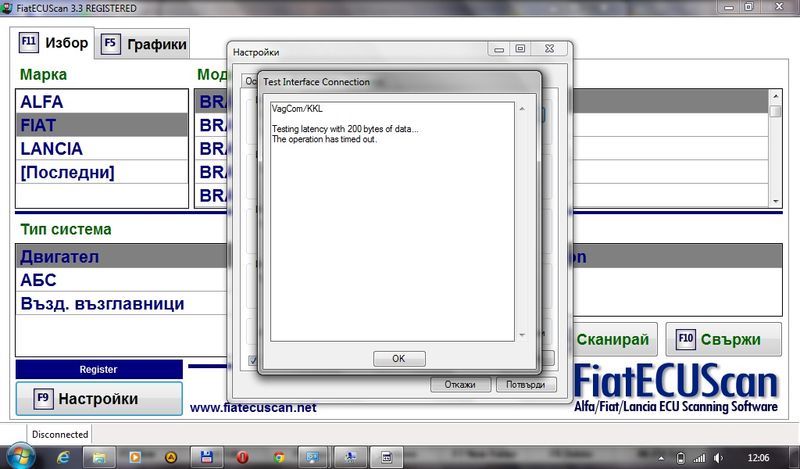Launch Internet Explorer from taskbar
The width and height of the screenshot is (800, 469).
pos(64,456)
